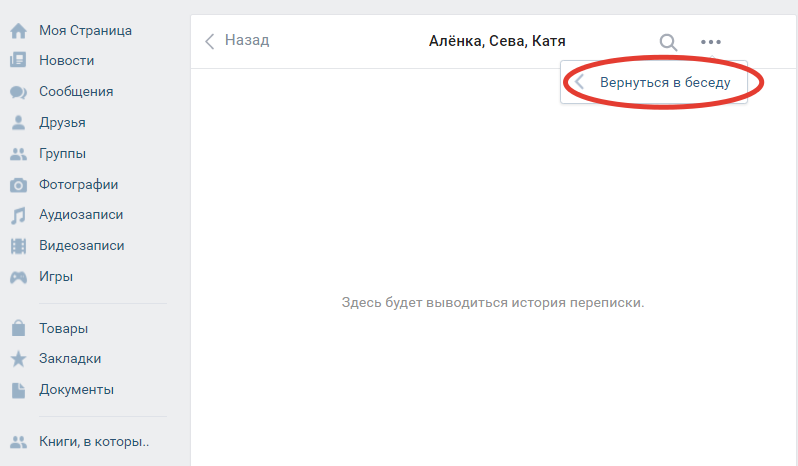Click the shopping bag Товары icon
Screen dimensions: 798x466
18,328
